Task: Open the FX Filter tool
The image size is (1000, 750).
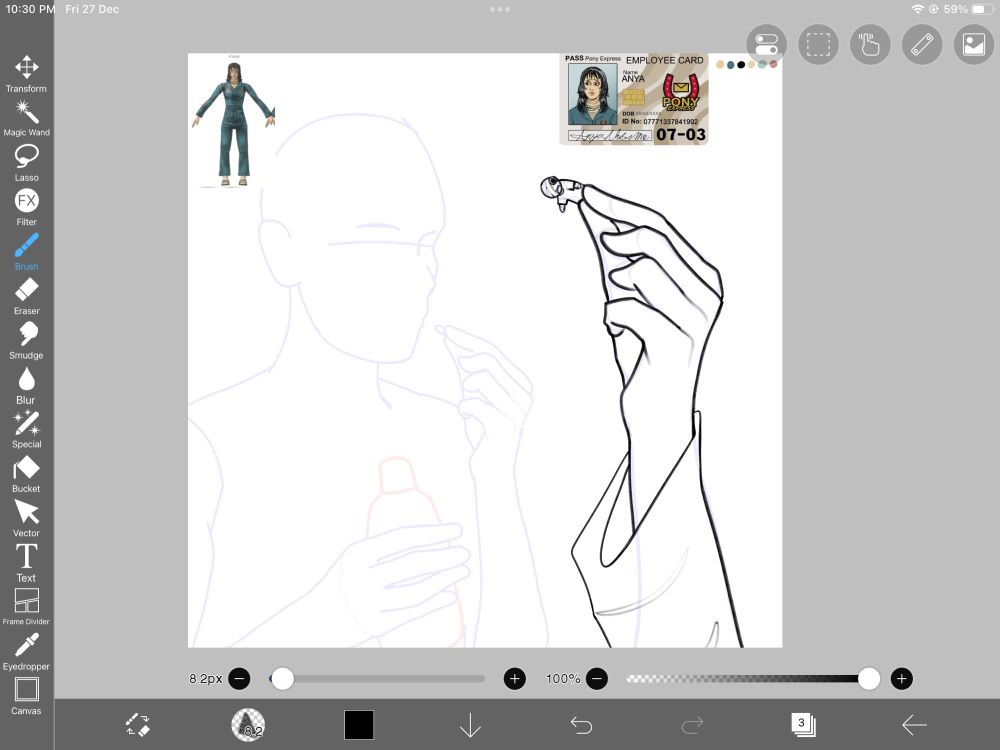Action: click(26, 208)
